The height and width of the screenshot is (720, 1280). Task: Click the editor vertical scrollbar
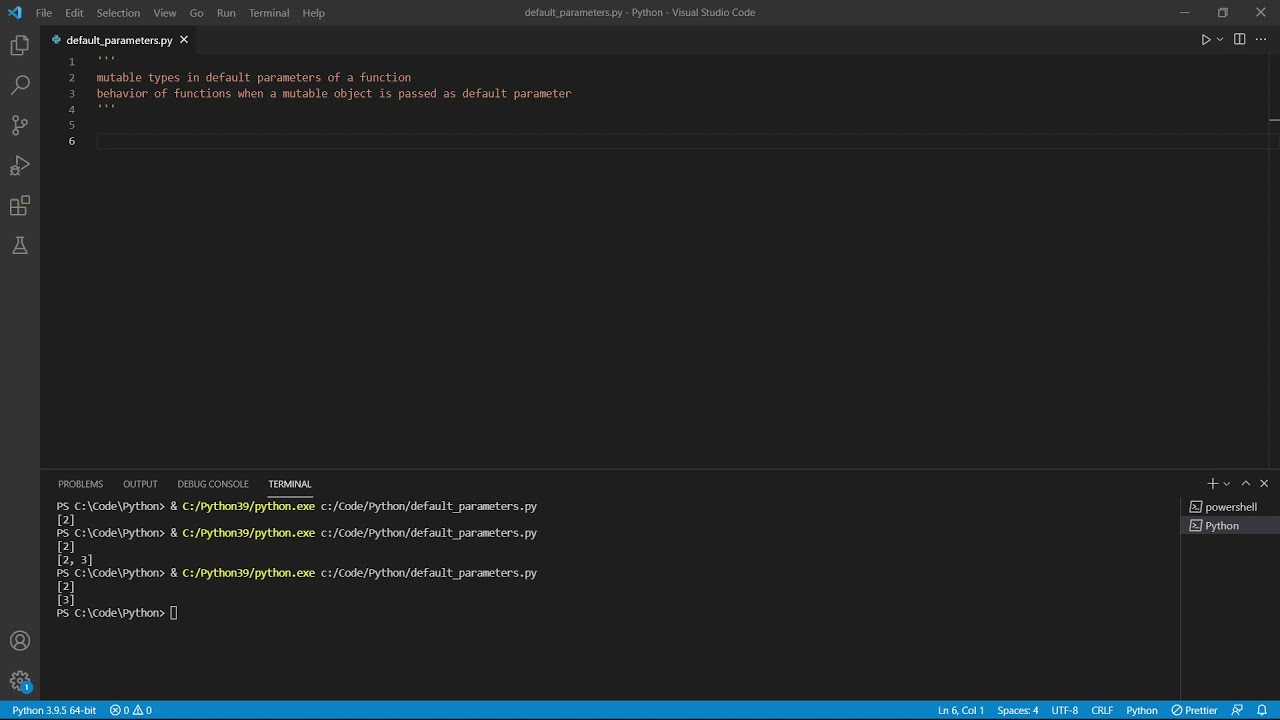point(1274,260)
